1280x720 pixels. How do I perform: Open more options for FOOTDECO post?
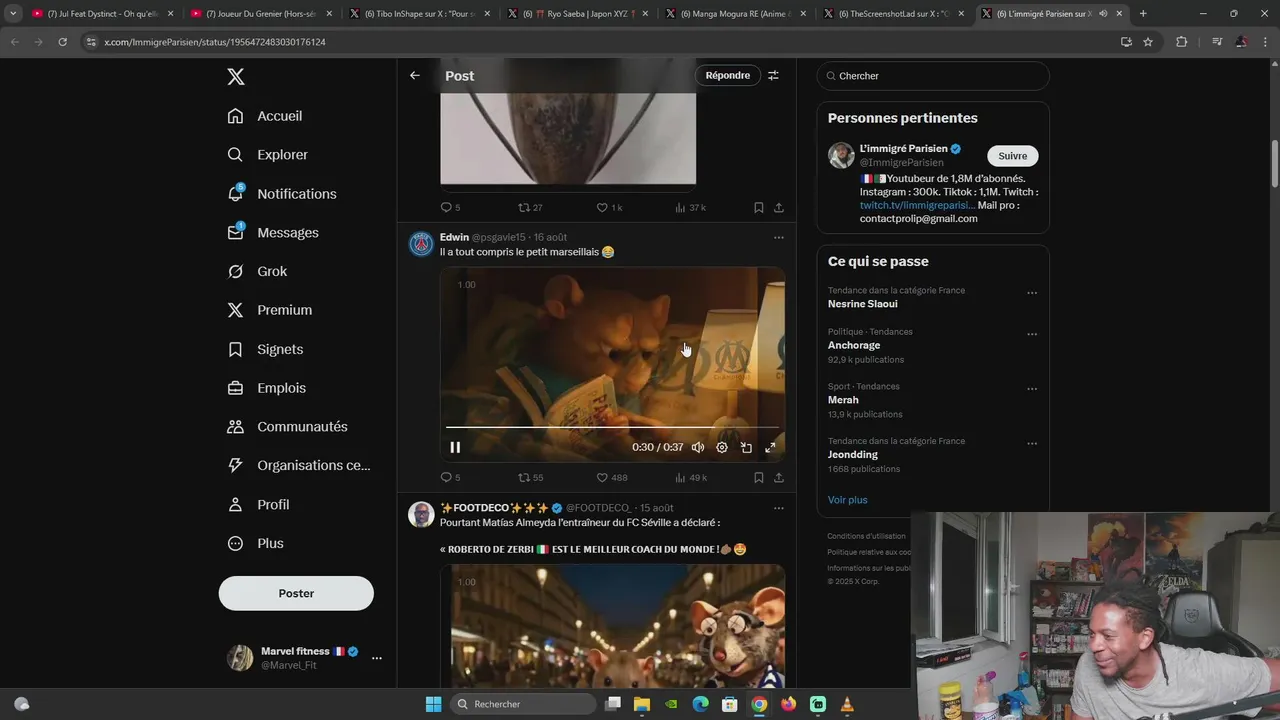coord(779,508)
